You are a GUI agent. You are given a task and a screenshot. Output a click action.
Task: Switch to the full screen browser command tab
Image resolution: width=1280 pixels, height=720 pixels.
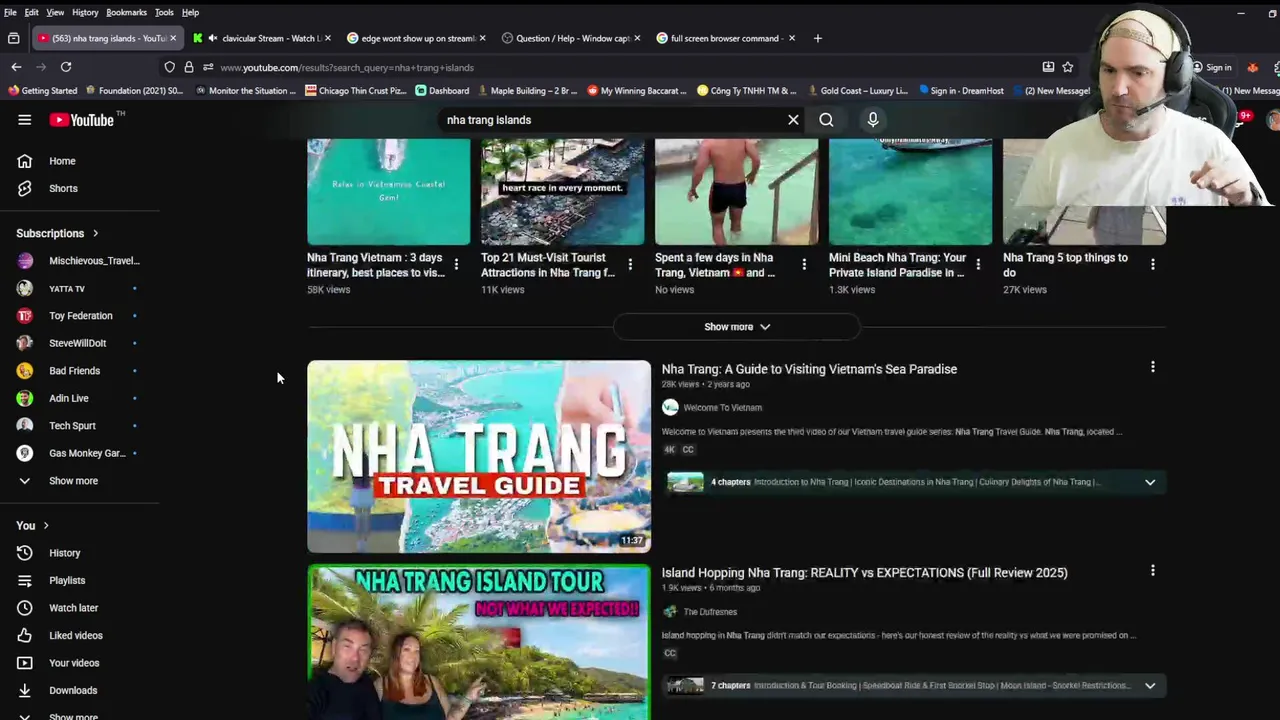coord(725,38)
